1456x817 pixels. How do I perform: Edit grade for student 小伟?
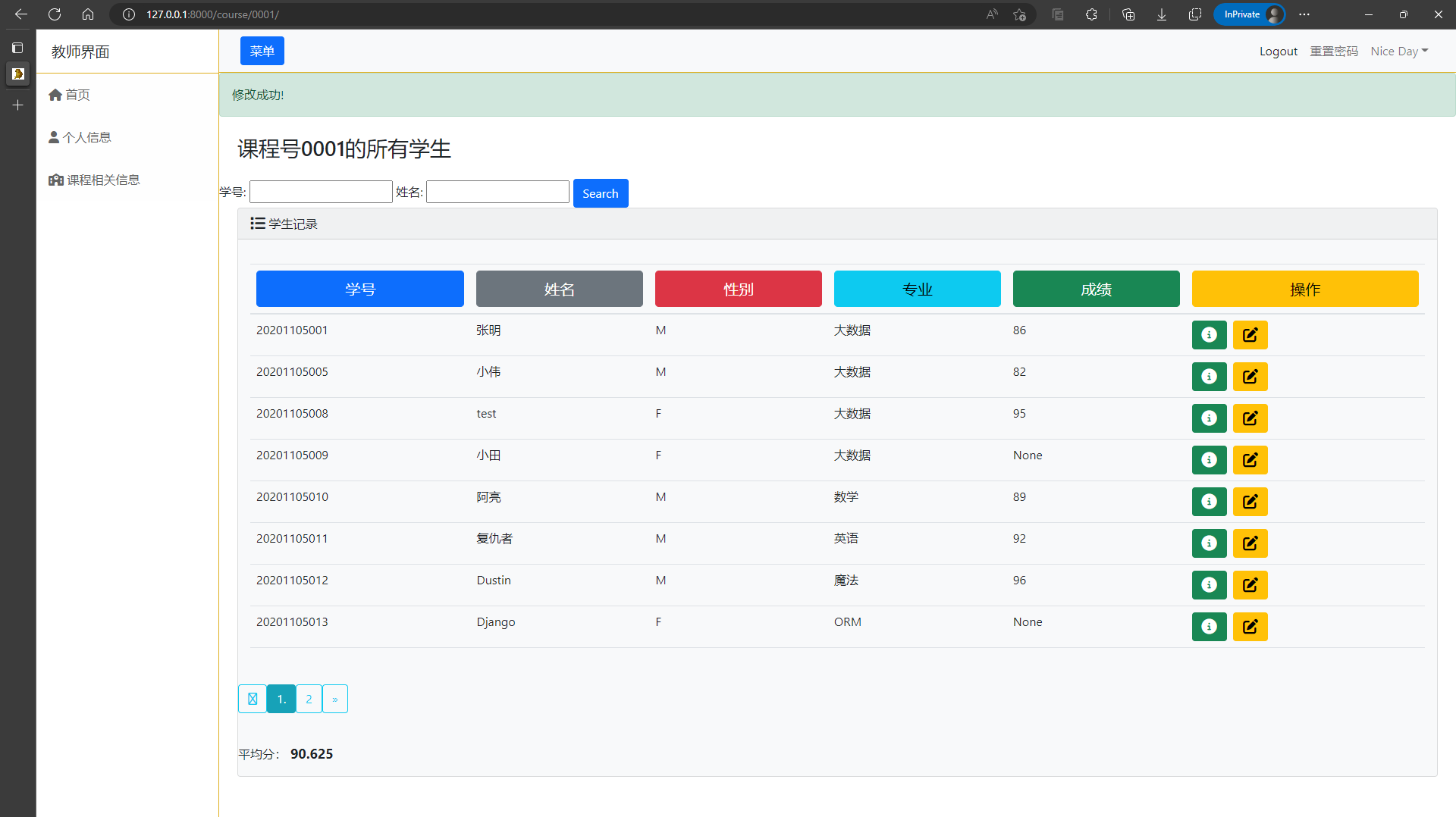point(1250,377)
